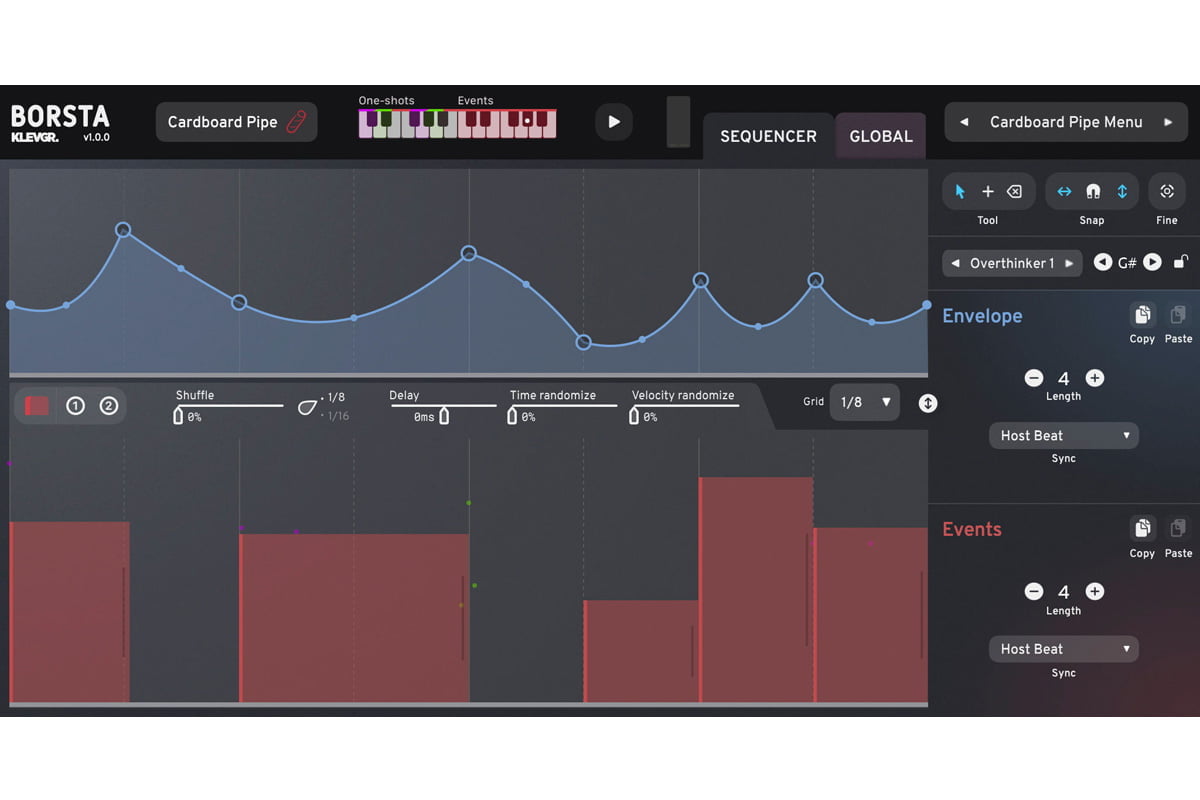Click the Time randomize slider handle
Viewport: 1200px width, 800px height.
click(x=513, y=415)
